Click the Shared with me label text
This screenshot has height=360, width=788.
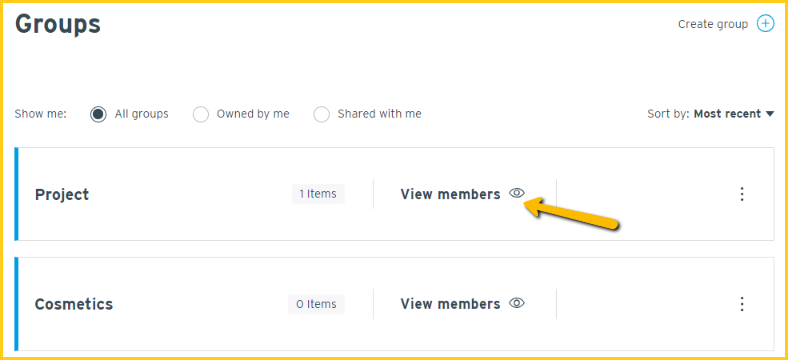pos(379,114)
